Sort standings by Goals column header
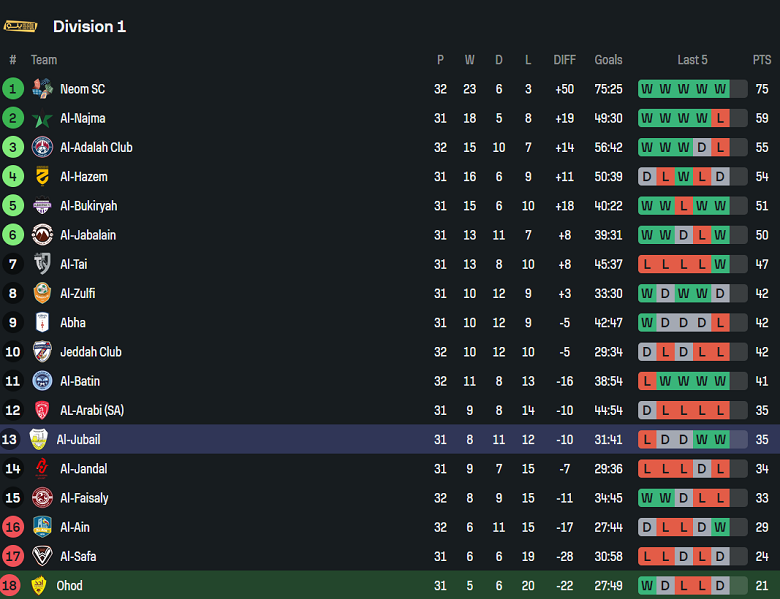This screenshot has width=780, height=599. (x=608, y=60)
